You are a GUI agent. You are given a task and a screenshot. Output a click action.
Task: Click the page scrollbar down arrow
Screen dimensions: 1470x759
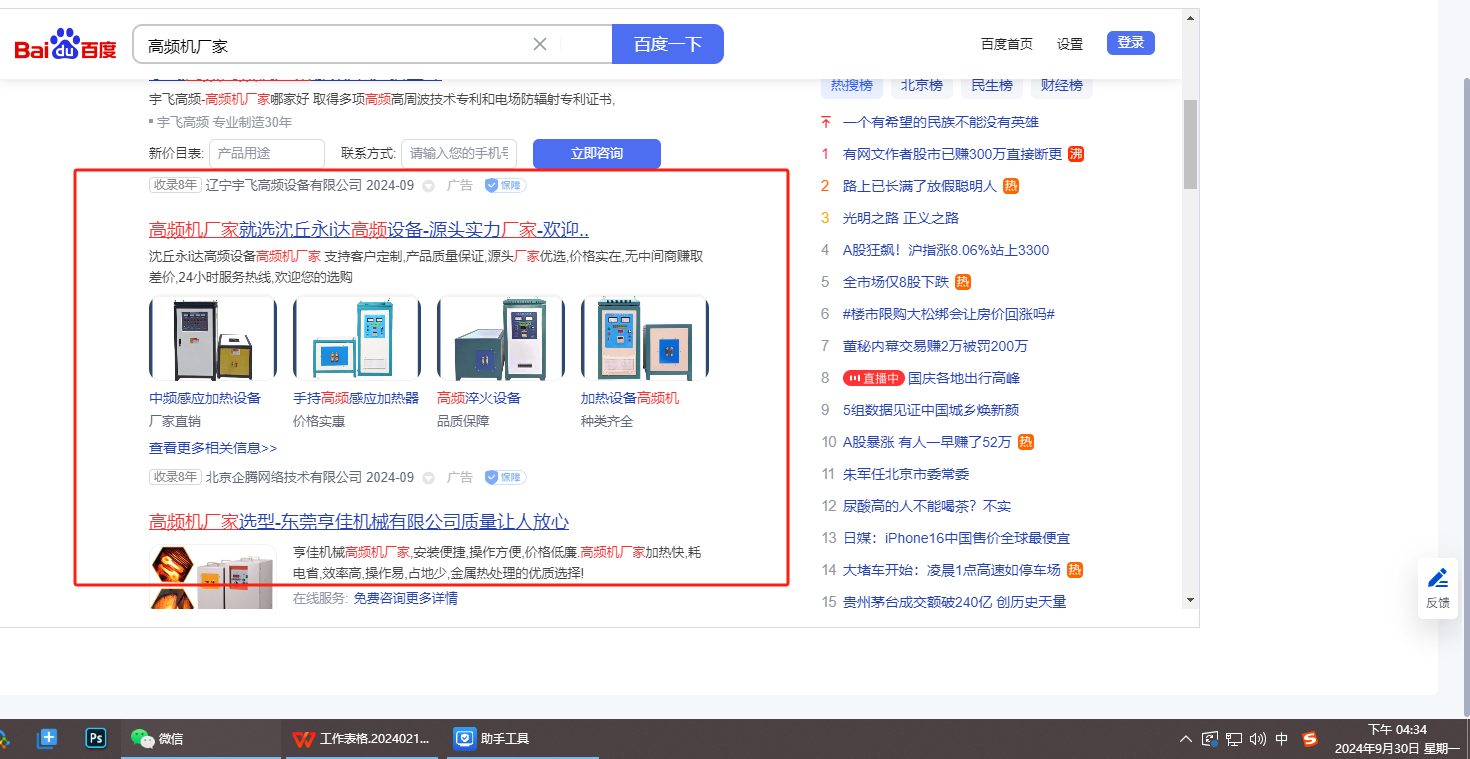tap(1190, 600)
